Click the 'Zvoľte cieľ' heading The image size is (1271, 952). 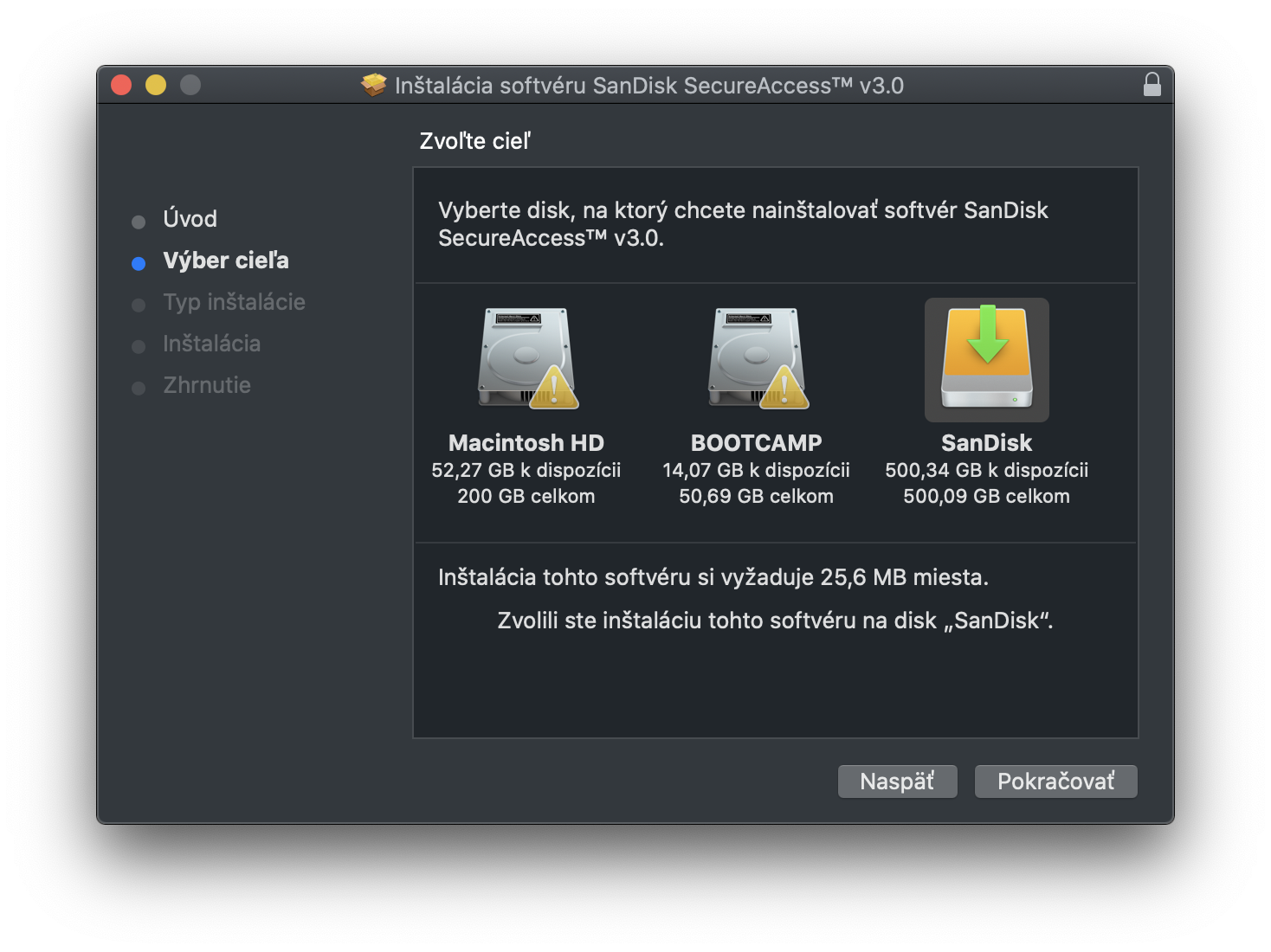[475, 141]
